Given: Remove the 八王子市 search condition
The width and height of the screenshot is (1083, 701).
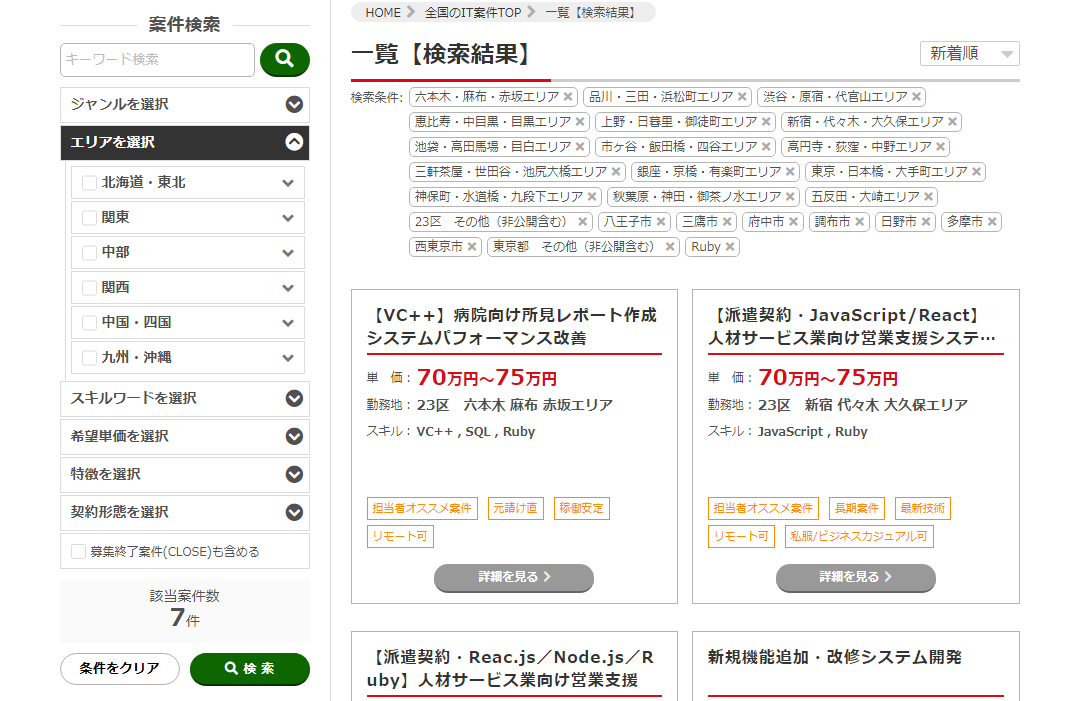Looking at the screenshot, I should (x=661, y=222).
